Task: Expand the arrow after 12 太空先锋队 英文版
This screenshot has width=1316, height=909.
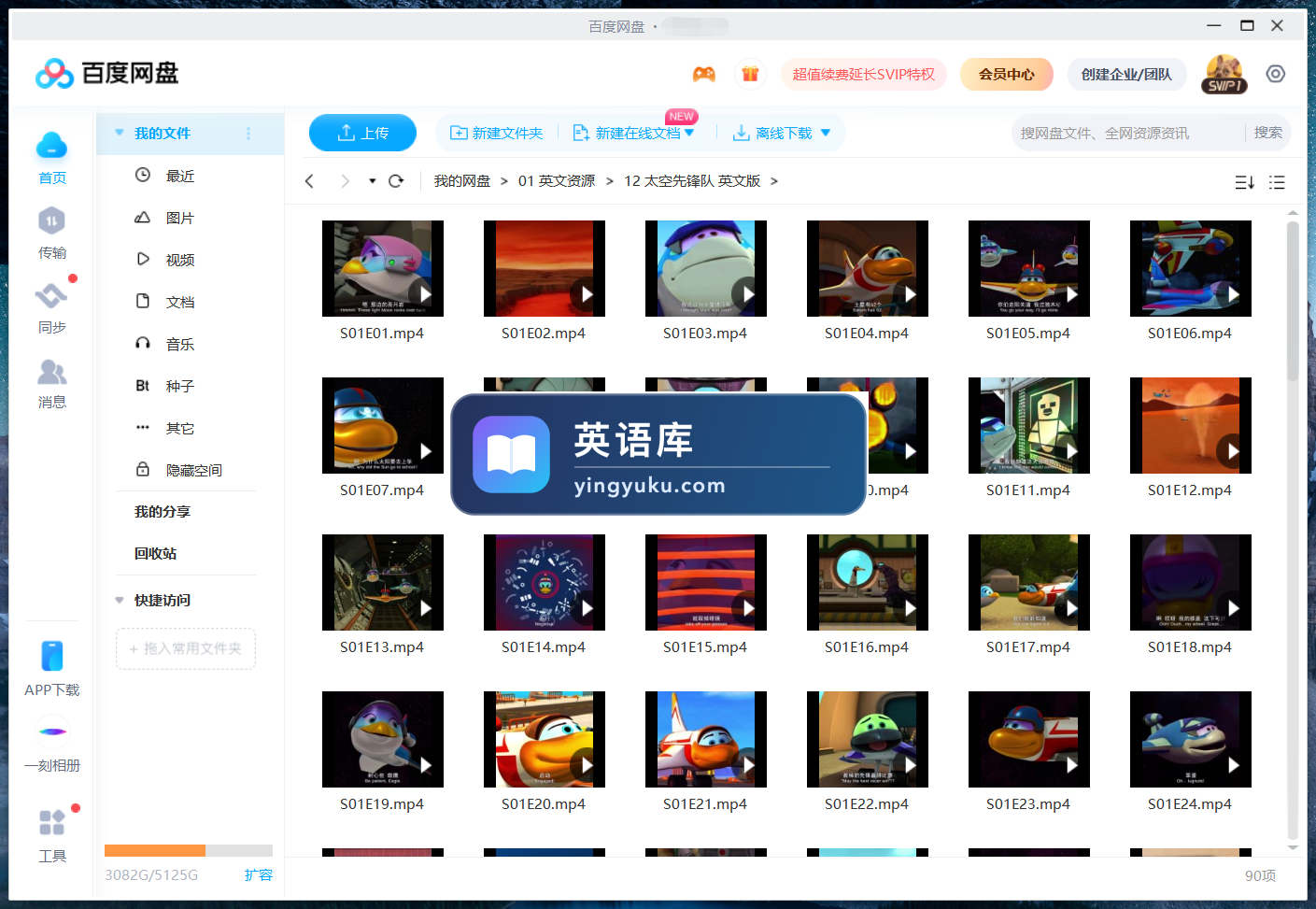Action: 774,181
